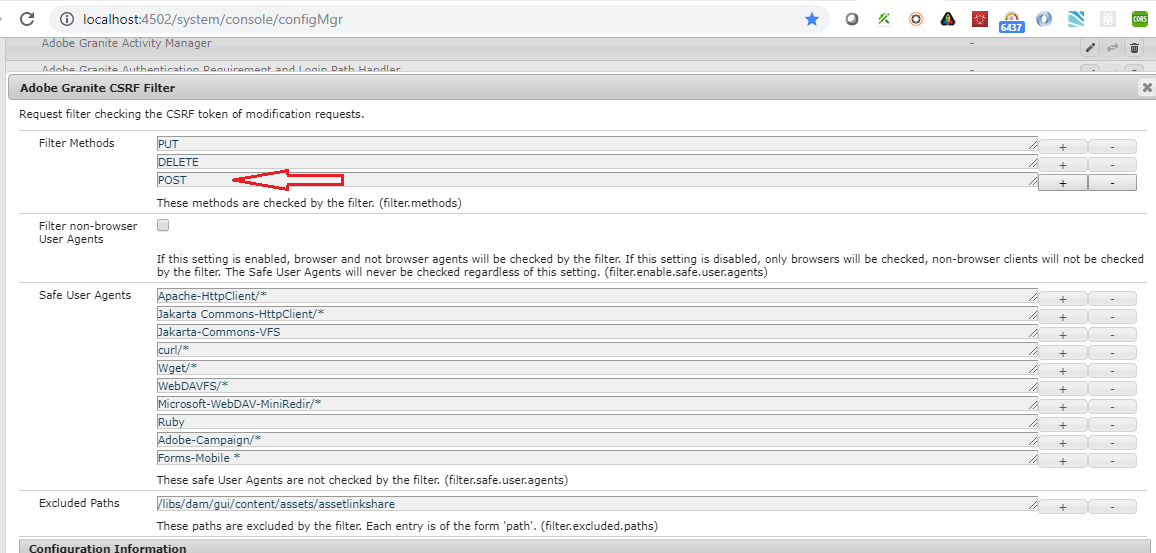Add agent after Wget/* row

[x=1062, y=371]
